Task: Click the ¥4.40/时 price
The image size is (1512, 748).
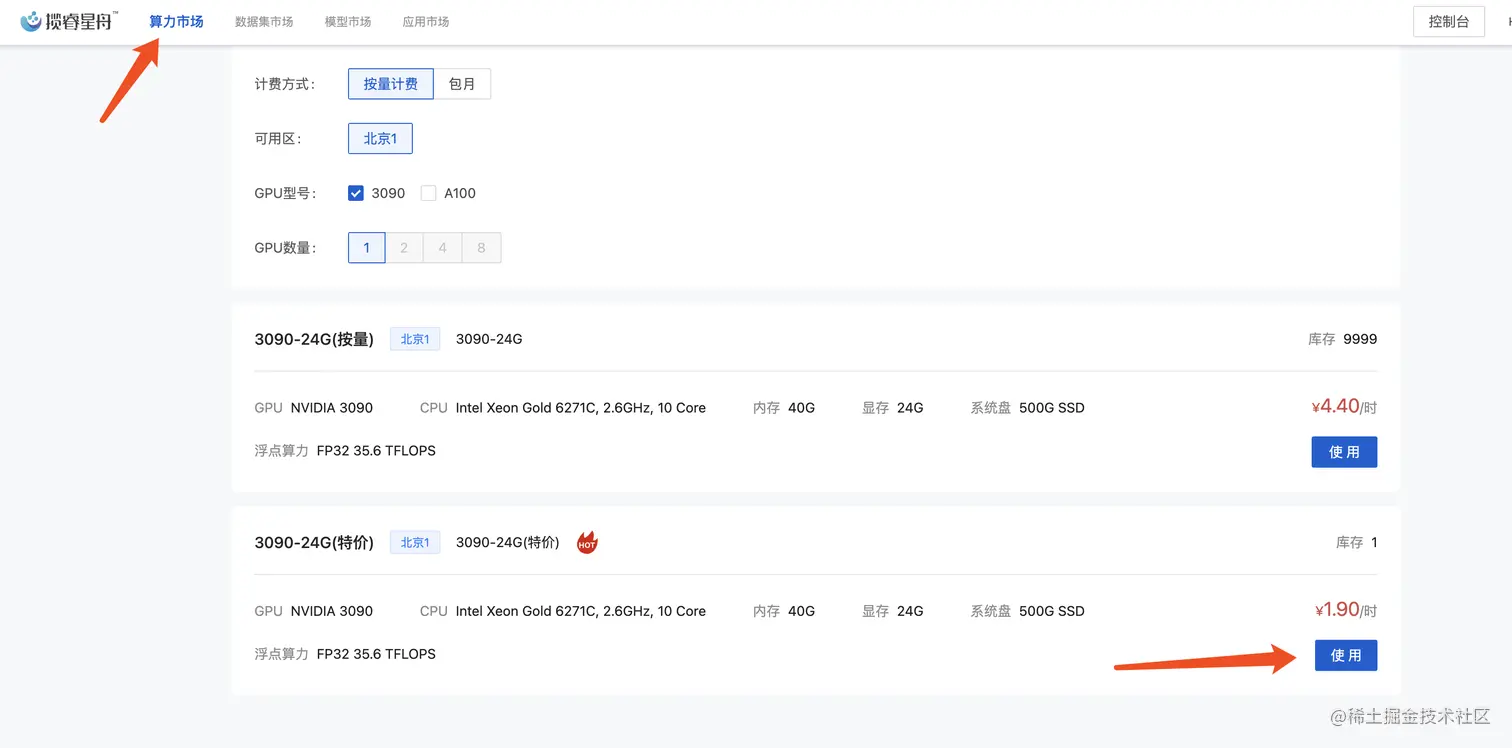Action: 1344,406
